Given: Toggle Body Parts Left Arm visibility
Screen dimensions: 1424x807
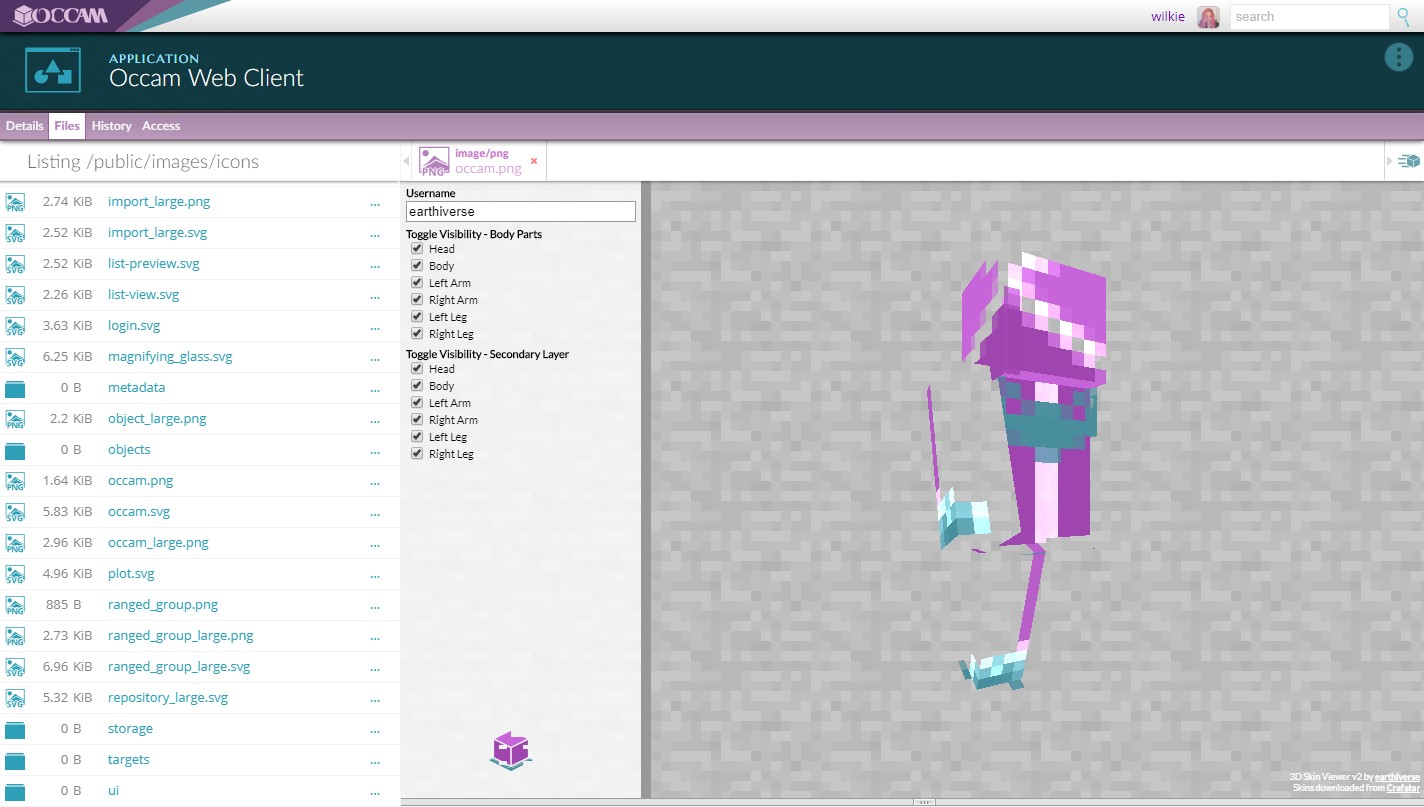Looking at the screenshot, I should tap(417, 282).
